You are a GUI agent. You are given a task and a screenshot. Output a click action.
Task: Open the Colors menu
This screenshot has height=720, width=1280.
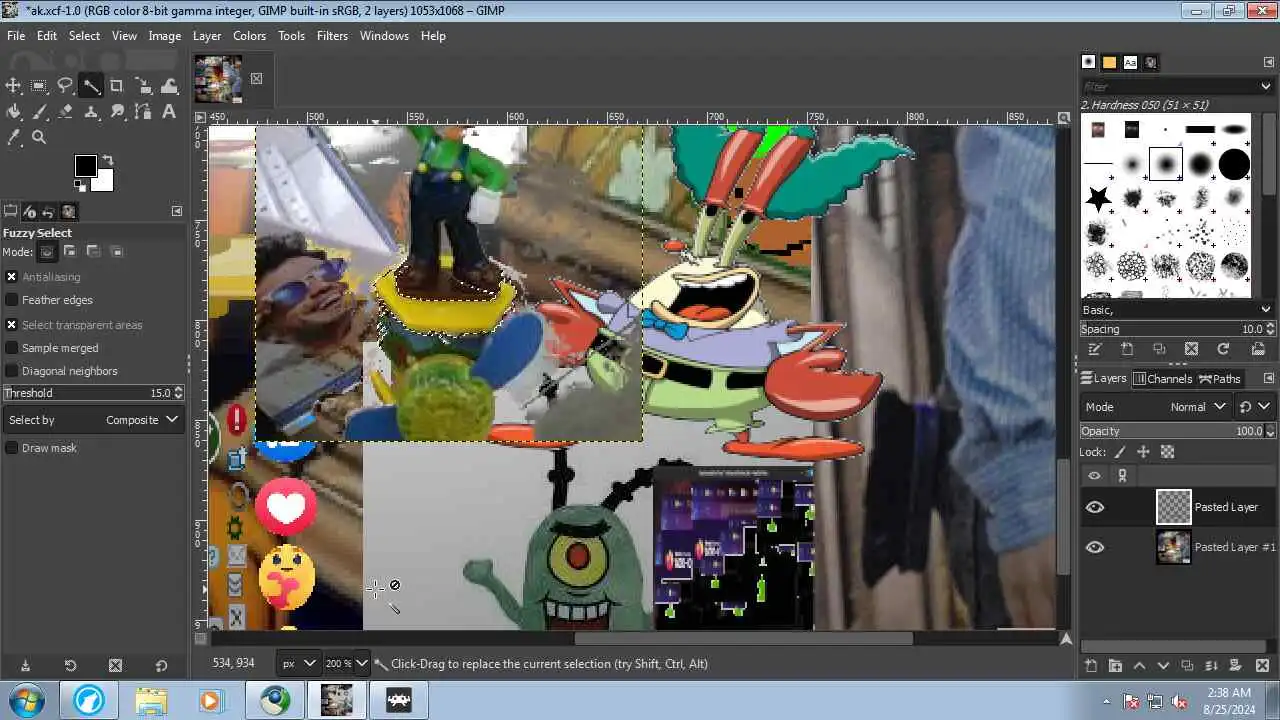coord(249,35)
